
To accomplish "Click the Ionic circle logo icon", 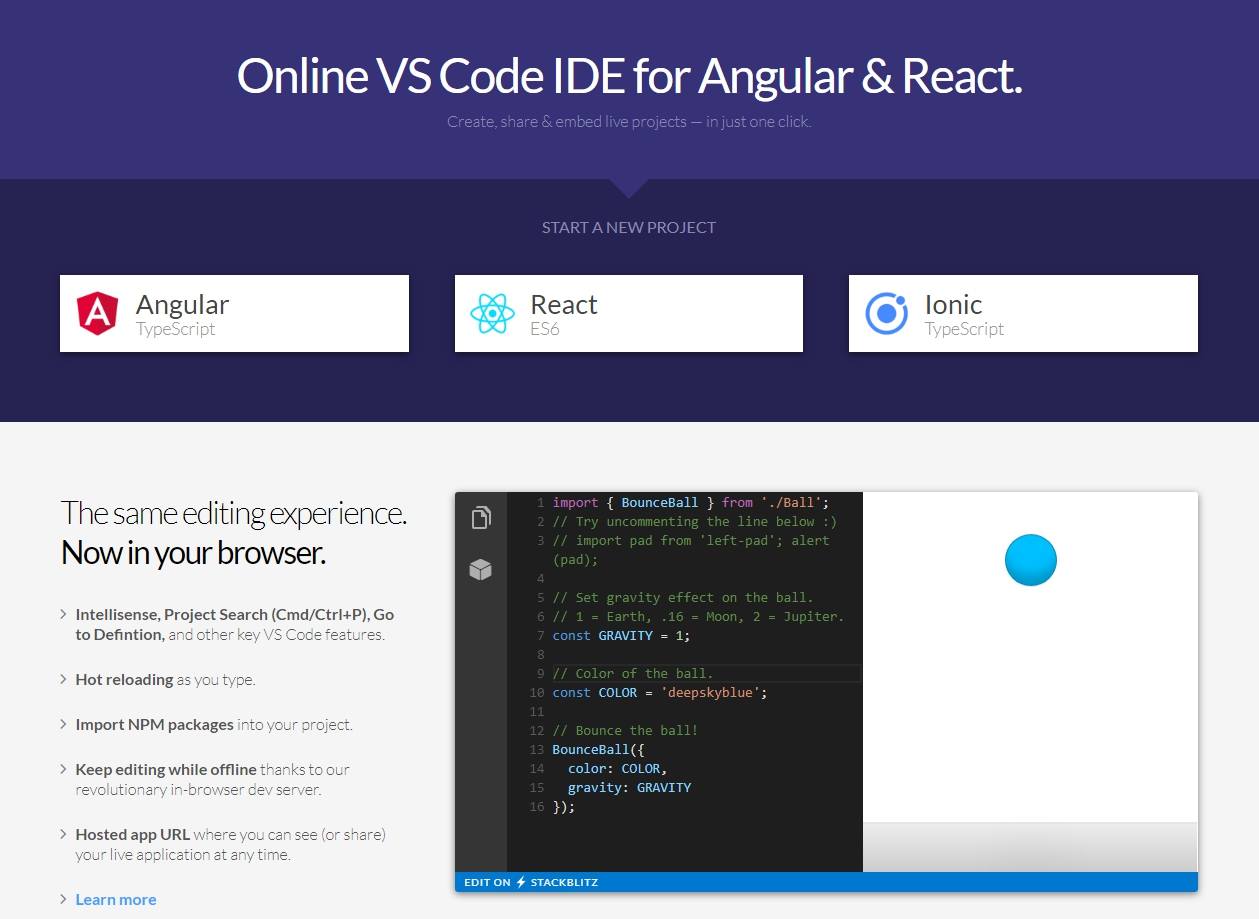I will click(886, 313).
